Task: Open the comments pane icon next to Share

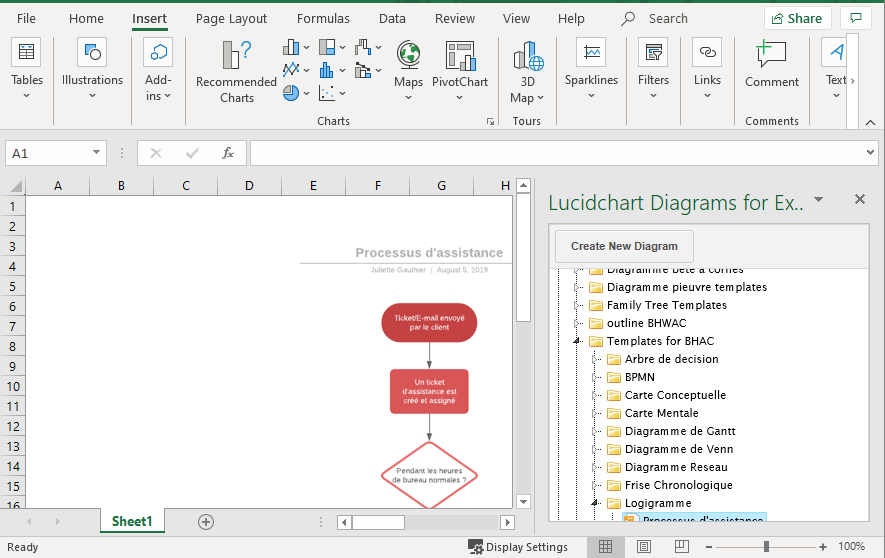Action: pos(856,18)
